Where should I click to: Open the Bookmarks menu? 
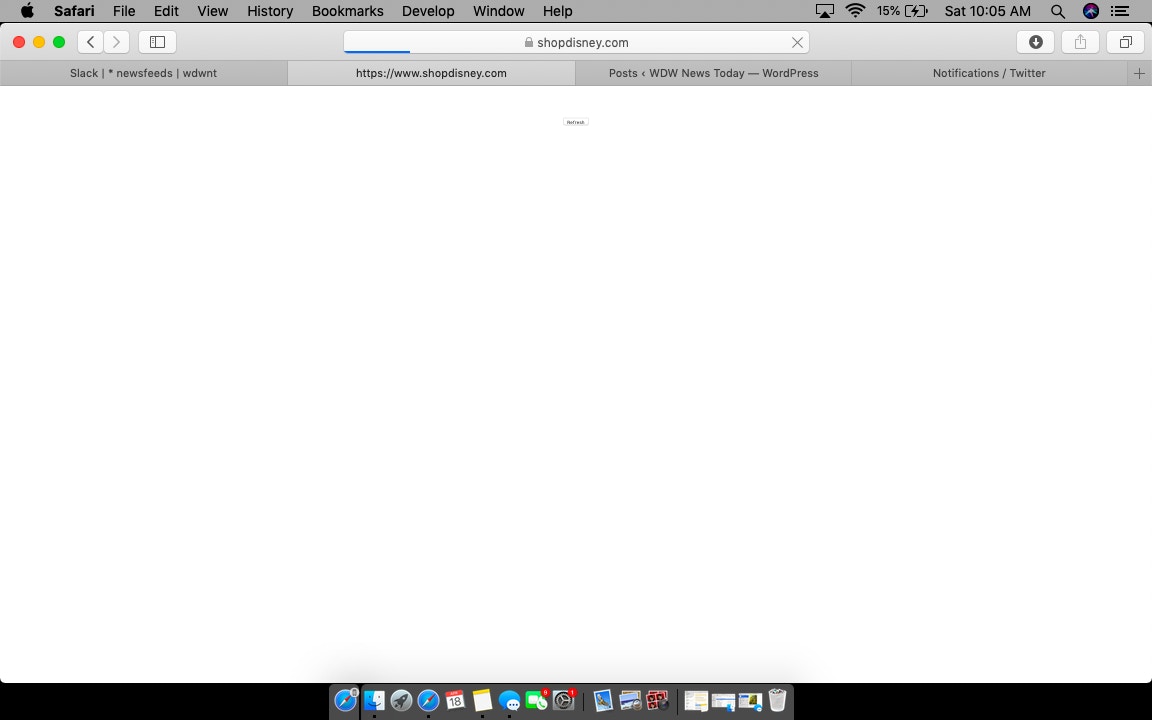[x=348, y=11]
